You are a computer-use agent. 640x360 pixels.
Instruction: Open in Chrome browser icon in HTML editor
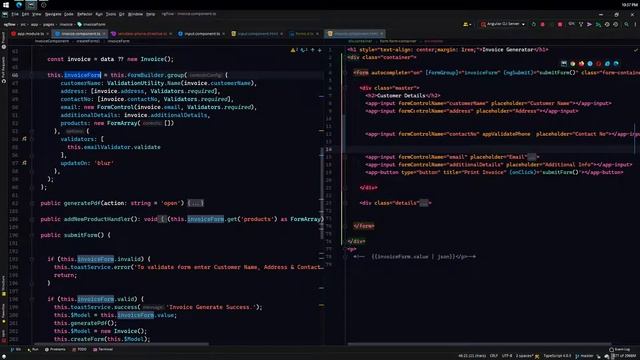[x=573, y=64]
